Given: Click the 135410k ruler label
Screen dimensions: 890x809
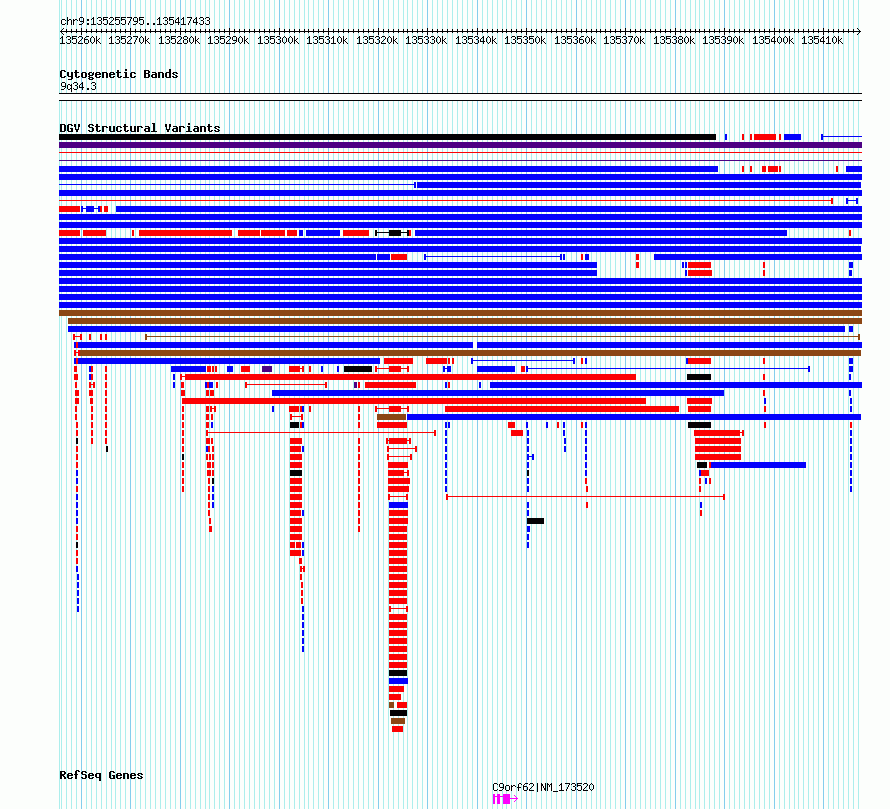Looking at the screenshot, I should 822,40.
